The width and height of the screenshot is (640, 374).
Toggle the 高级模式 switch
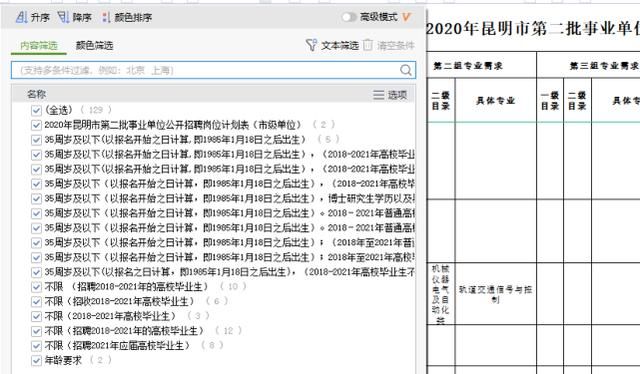(349, 17)
